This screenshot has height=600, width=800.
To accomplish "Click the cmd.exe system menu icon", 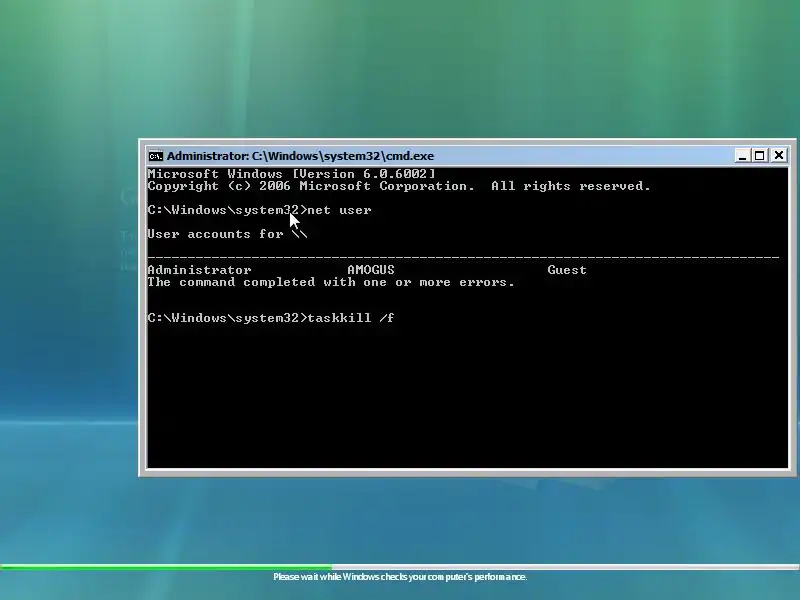I will click(x=155, y=156).
